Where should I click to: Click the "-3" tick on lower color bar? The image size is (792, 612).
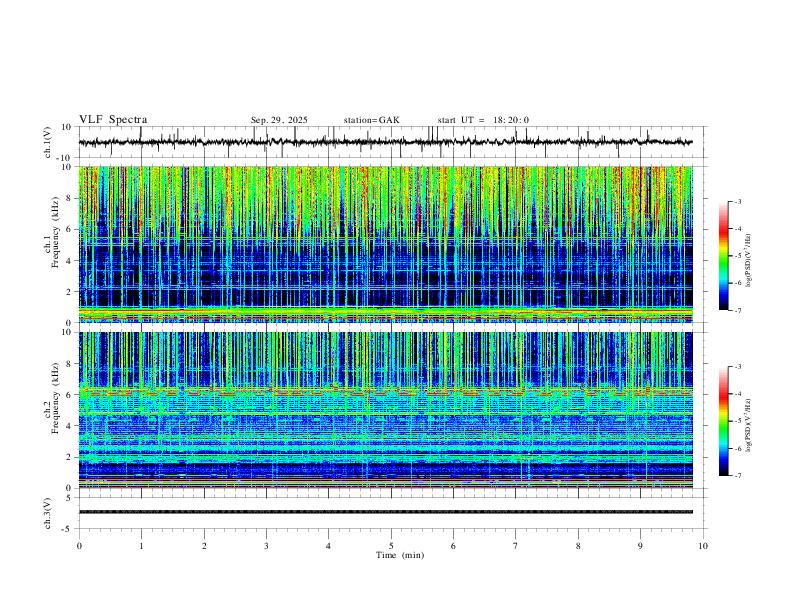pyautogui.click(x=737, y=367)
